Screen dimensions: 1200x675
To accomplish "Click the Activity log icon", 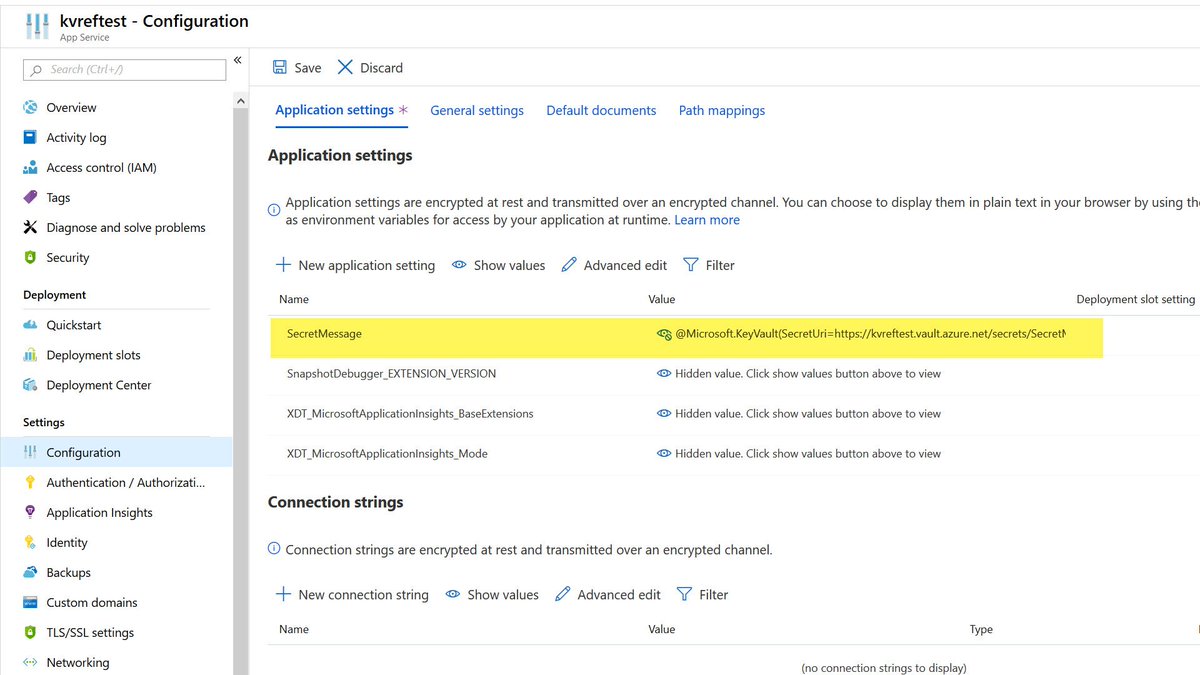I will pyautogui.click(x=29, y=137).
